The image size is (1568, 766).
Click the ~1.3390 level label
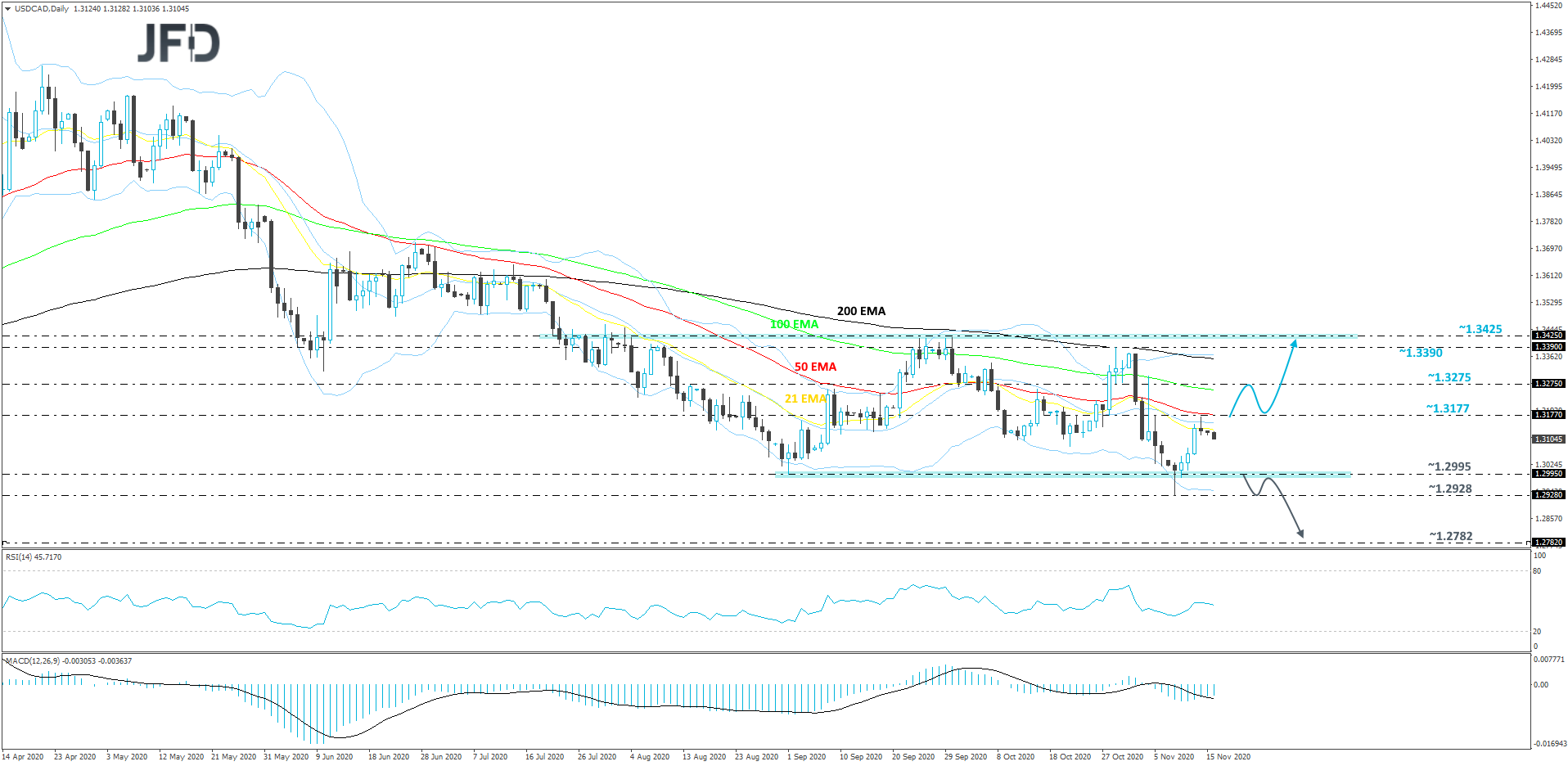click(1421, 353)
